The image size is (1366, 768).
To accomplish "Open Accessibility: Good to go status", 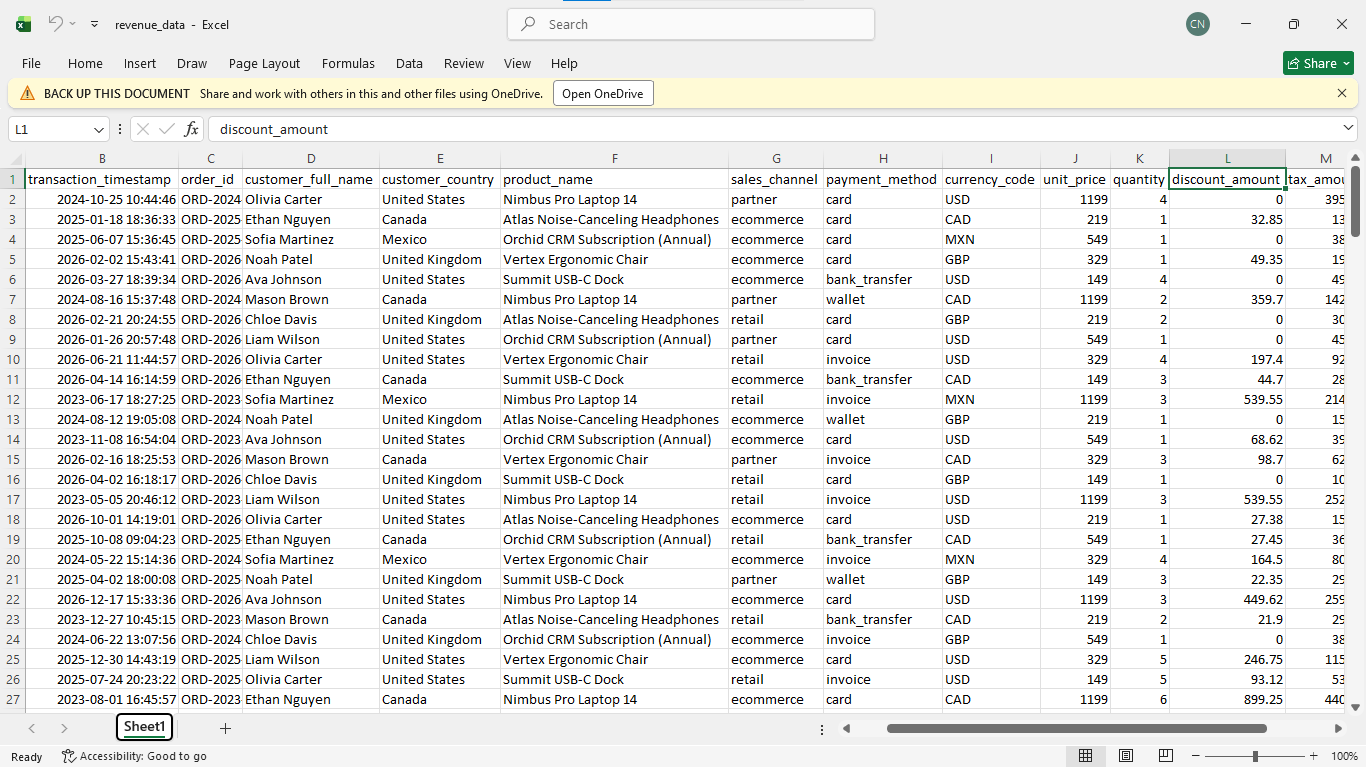I will click(x=134, y=757).
